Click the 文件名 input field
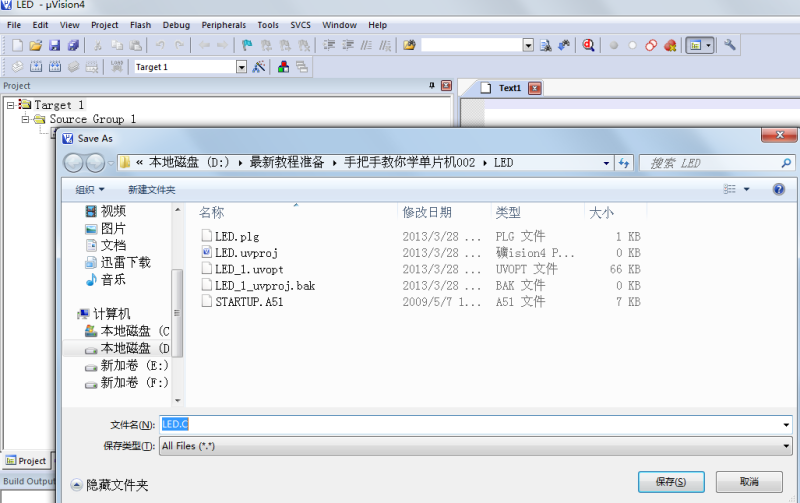 [470, 424]
